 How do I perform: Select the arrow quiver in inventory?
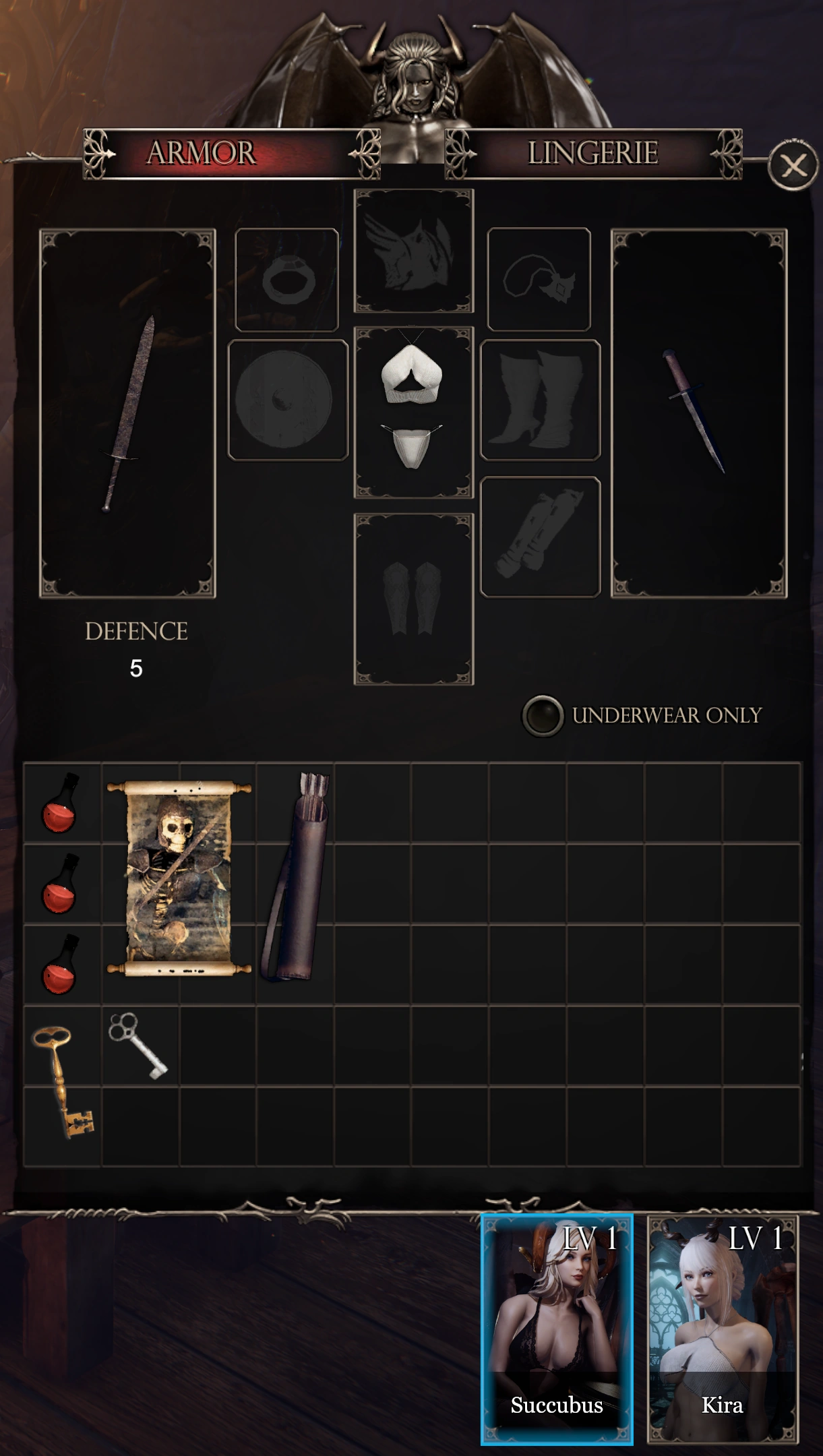(x=296, y=876)
